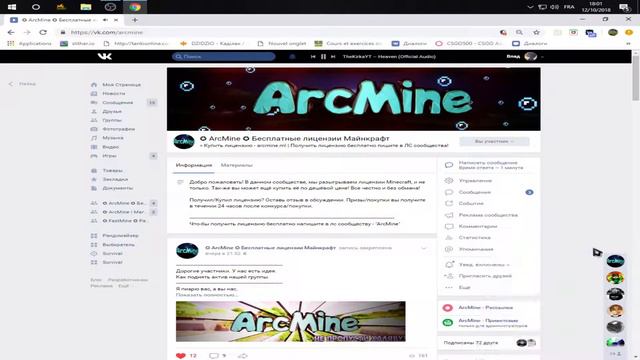The width and height of the screenshot is (640, 360).
Task: Open the Windows action center
Action: [x=624, y=7]
